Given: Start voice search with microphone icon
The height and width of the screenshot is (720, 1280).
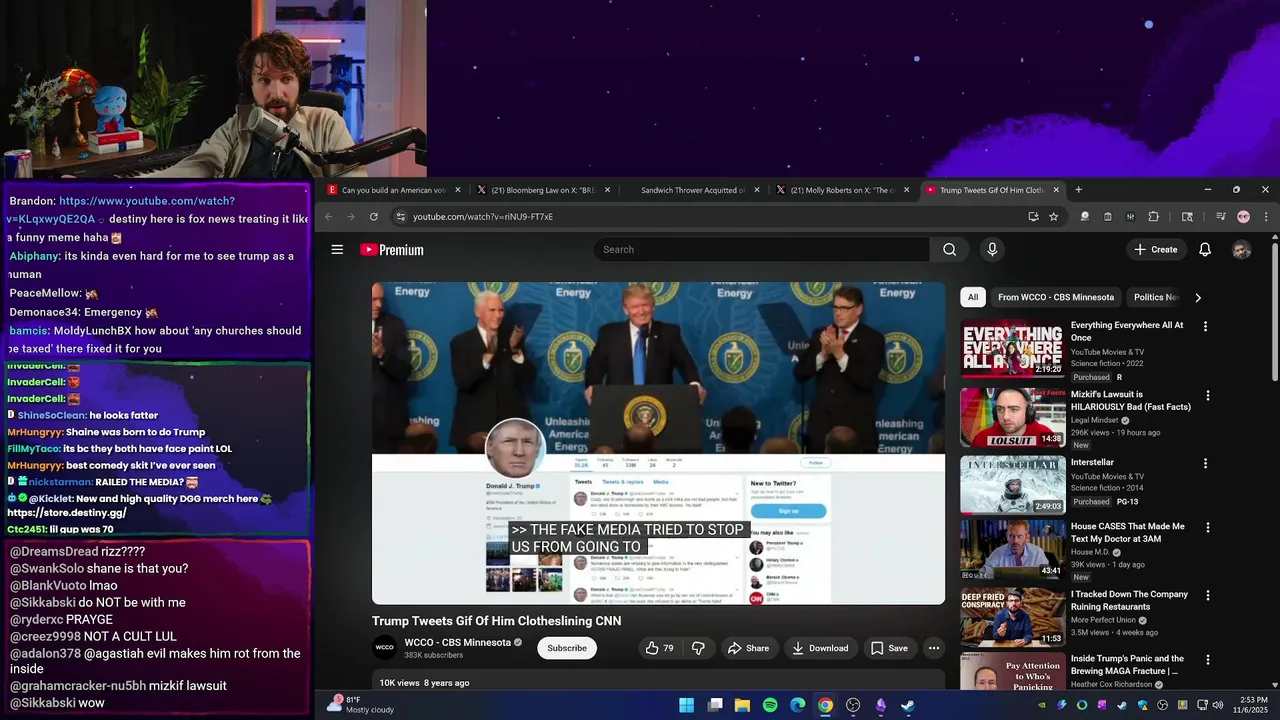Looking at the screenshot, I should (x=992, y=249).
